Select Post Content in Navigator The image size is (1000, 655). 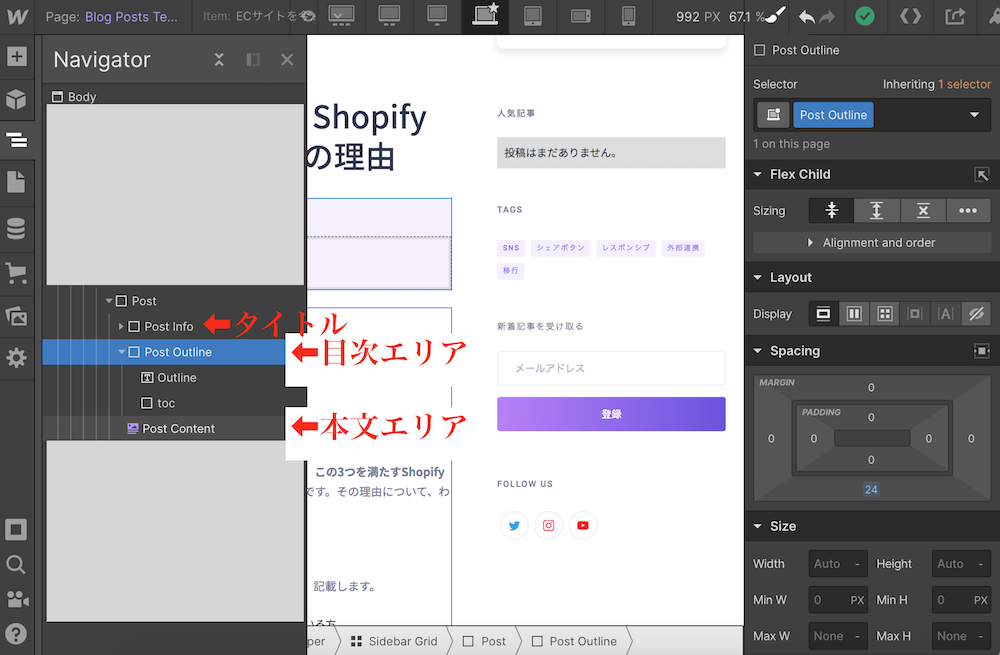[x=178, y=429]
